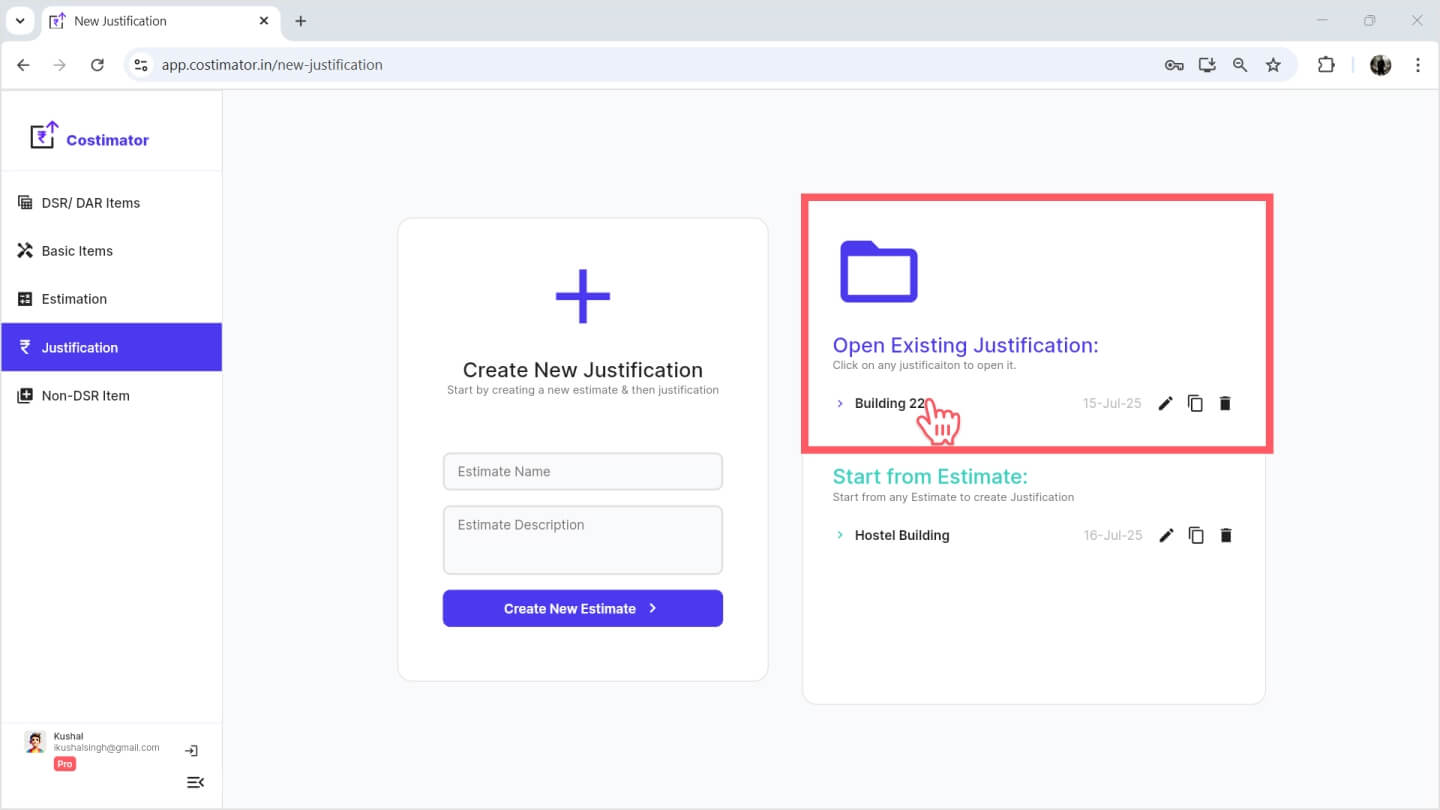Open DSR/ DAR Items in sidebar

[111, 203]
